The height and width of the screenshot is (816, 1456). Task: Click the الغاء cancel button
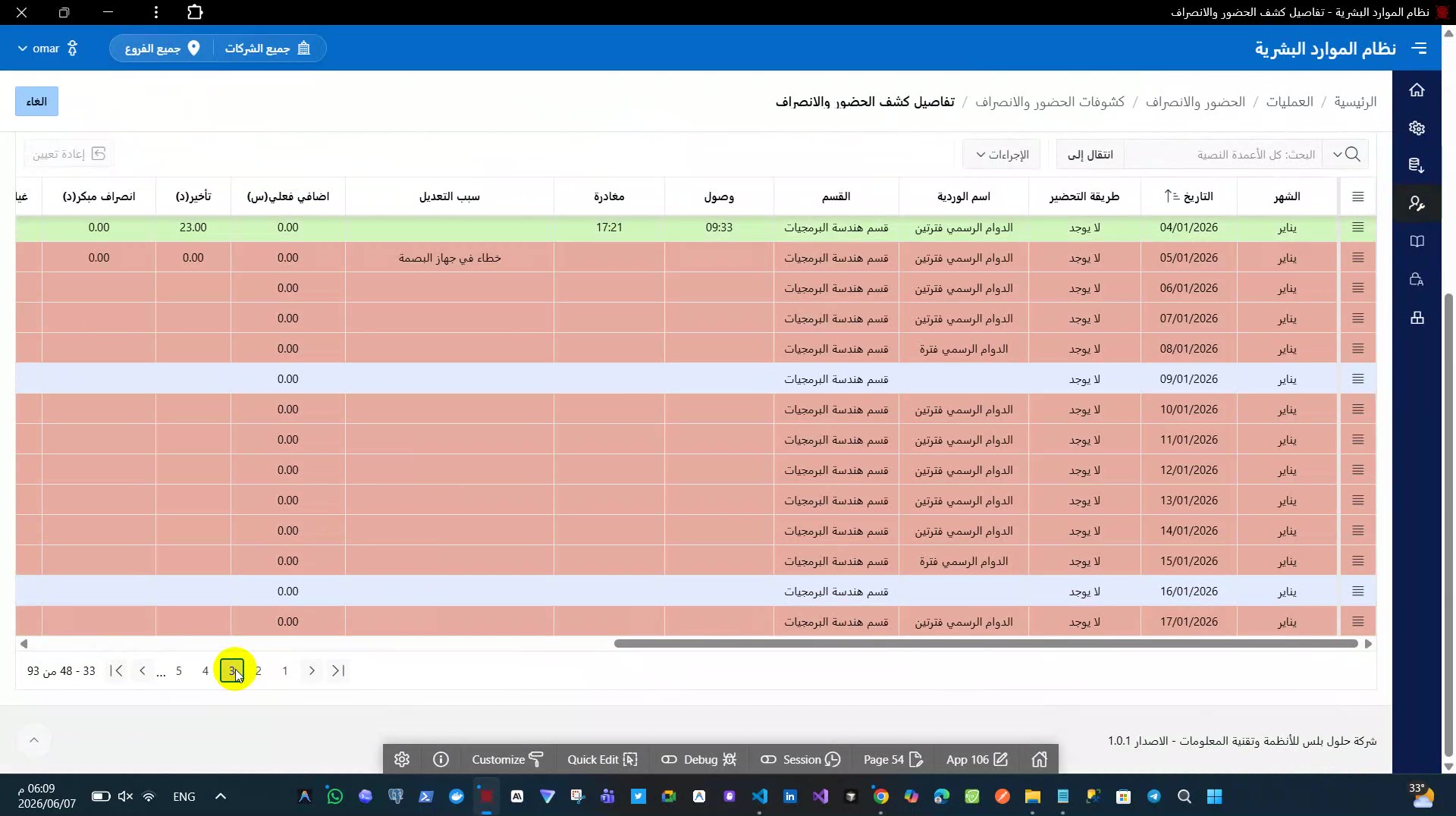click(x=36, y=102)
